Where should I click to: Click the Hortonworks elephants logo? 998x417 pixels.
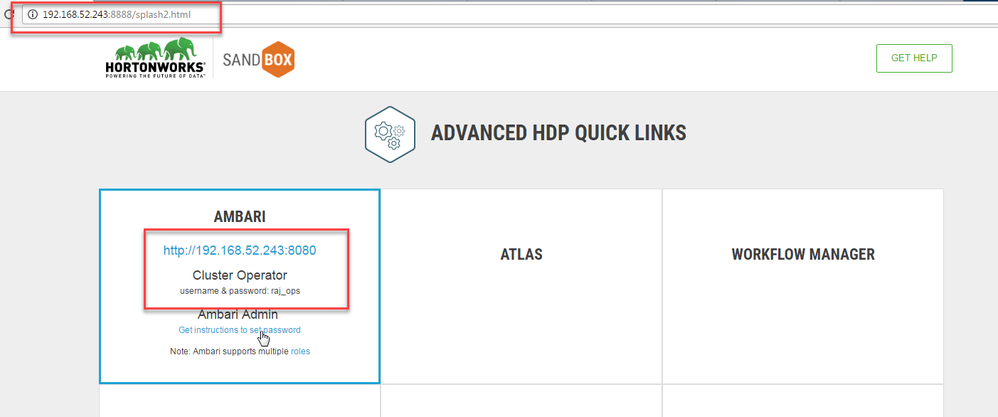(155, 58)
